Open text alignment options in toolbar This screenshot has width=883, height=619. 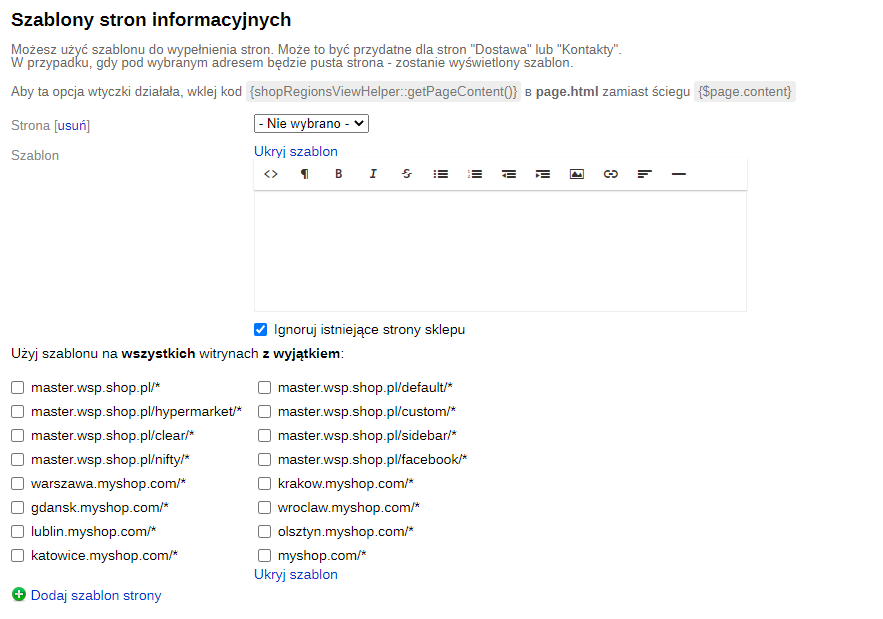coord(645,174)
